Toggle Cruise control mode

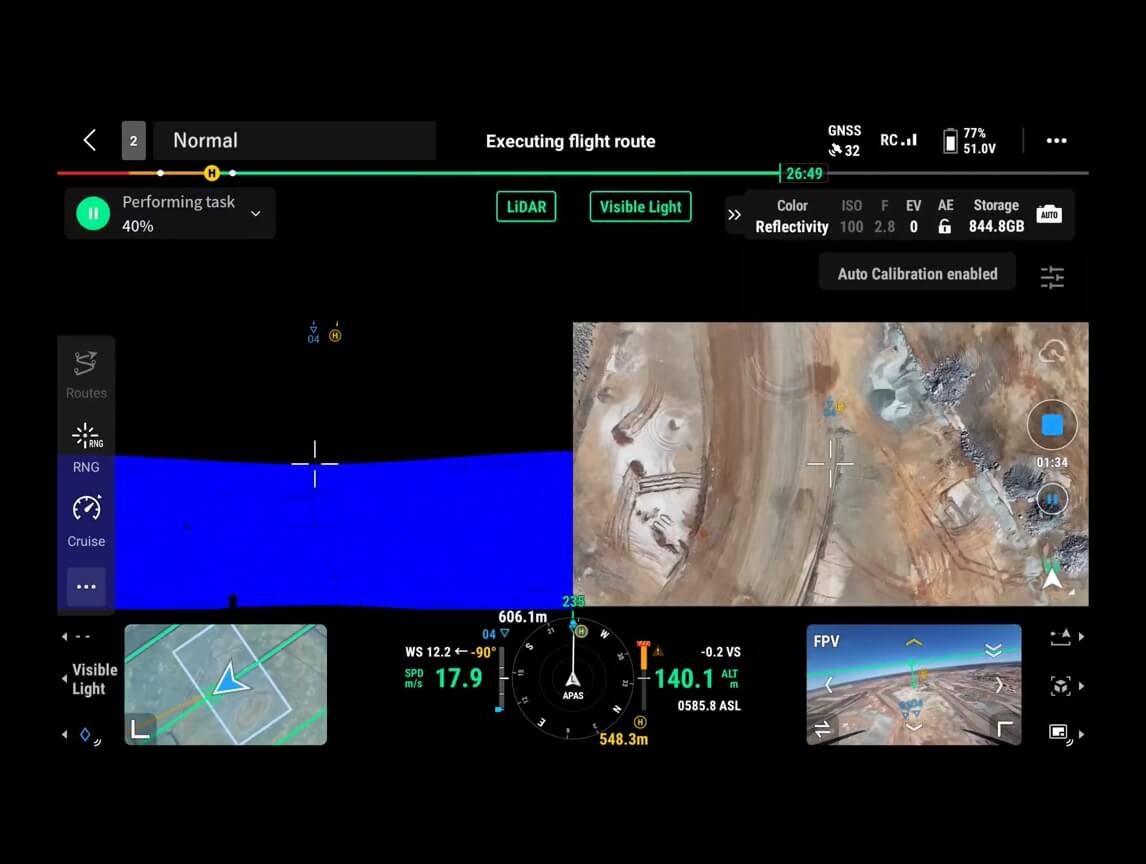(86, 520)
